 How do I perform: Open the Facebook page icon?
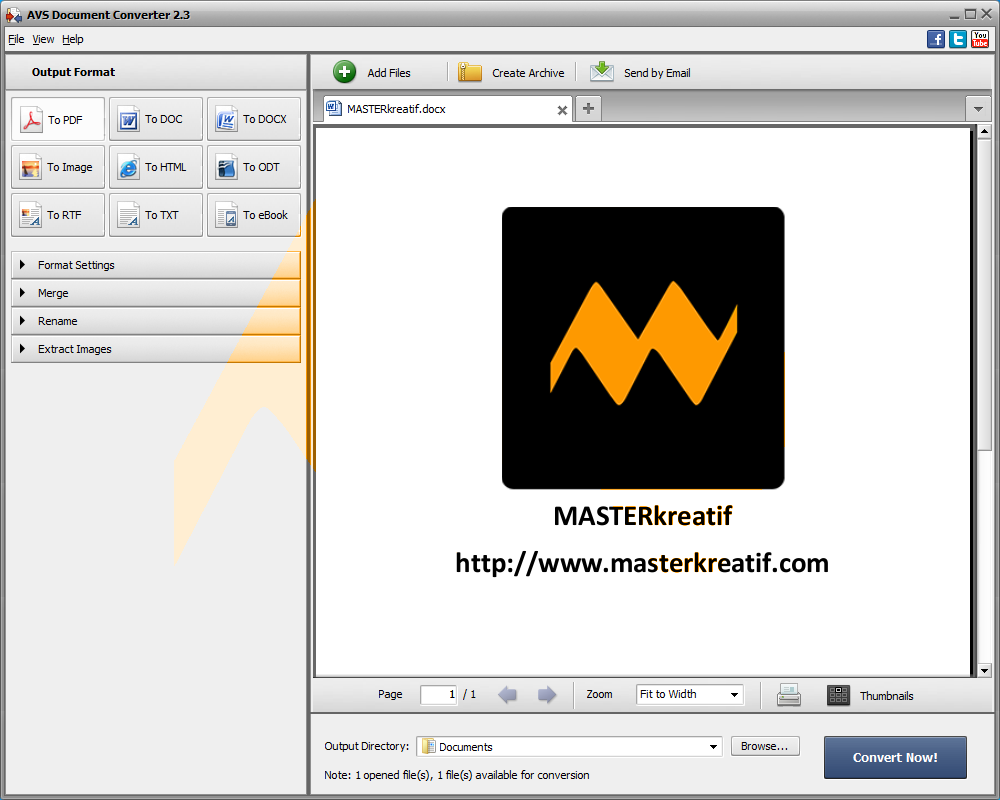[x=936, y=39]
